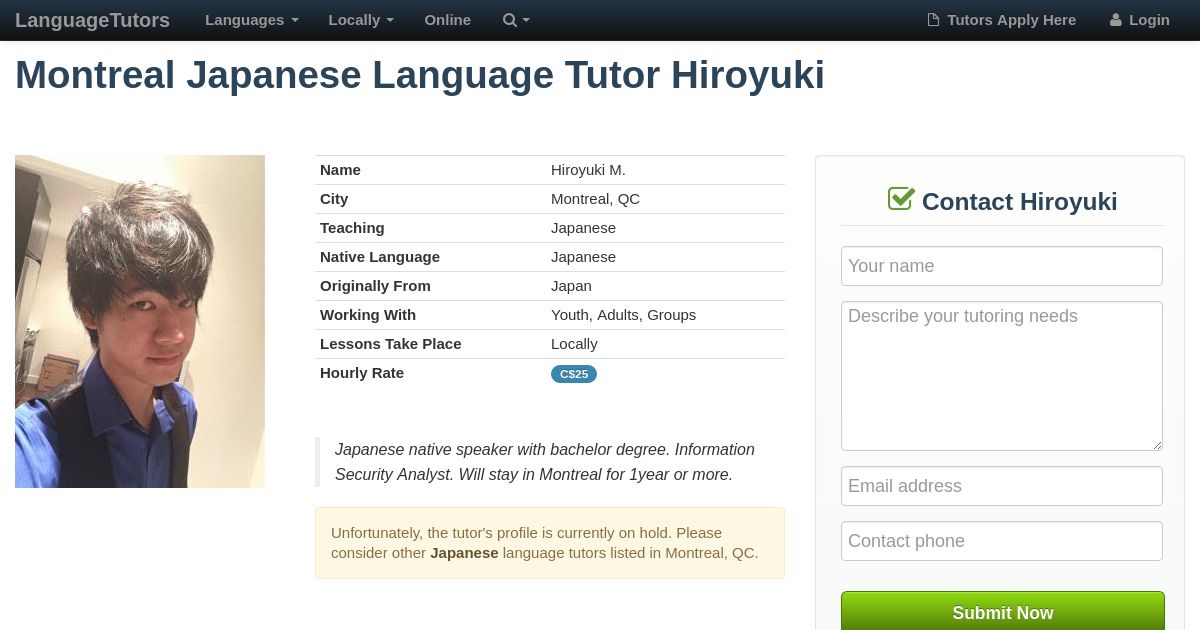Click the Contact Hiroyuki heading
Viewport: 1200px width, 630px height.
point(1019,201)
